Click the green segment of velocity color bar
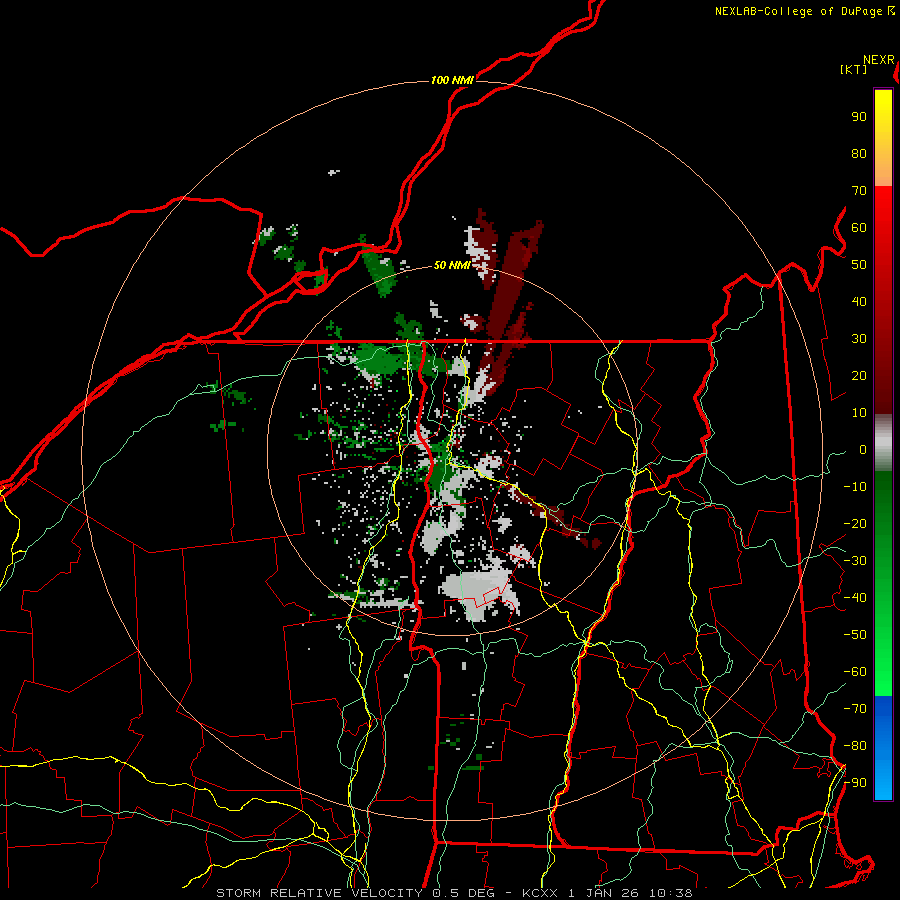Viewport: 900px width, 900px height. 883,583
